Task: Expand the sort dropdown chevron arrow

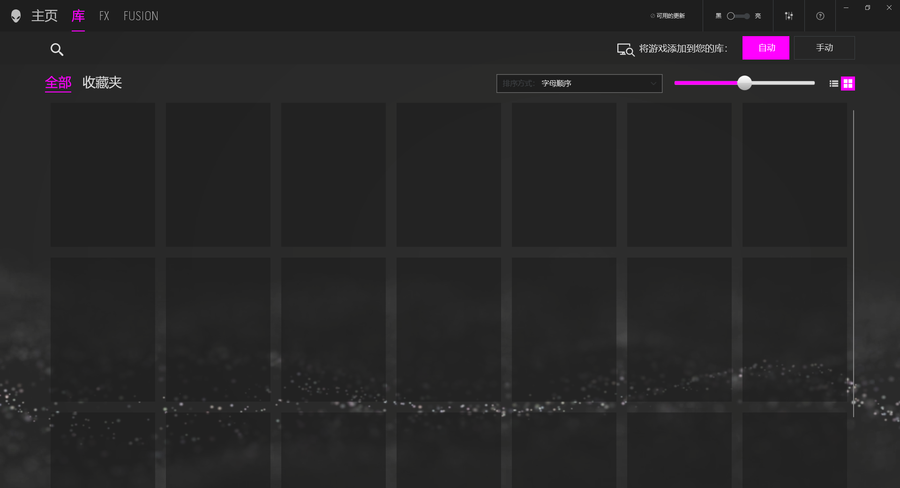Action: tap(653, 84)
